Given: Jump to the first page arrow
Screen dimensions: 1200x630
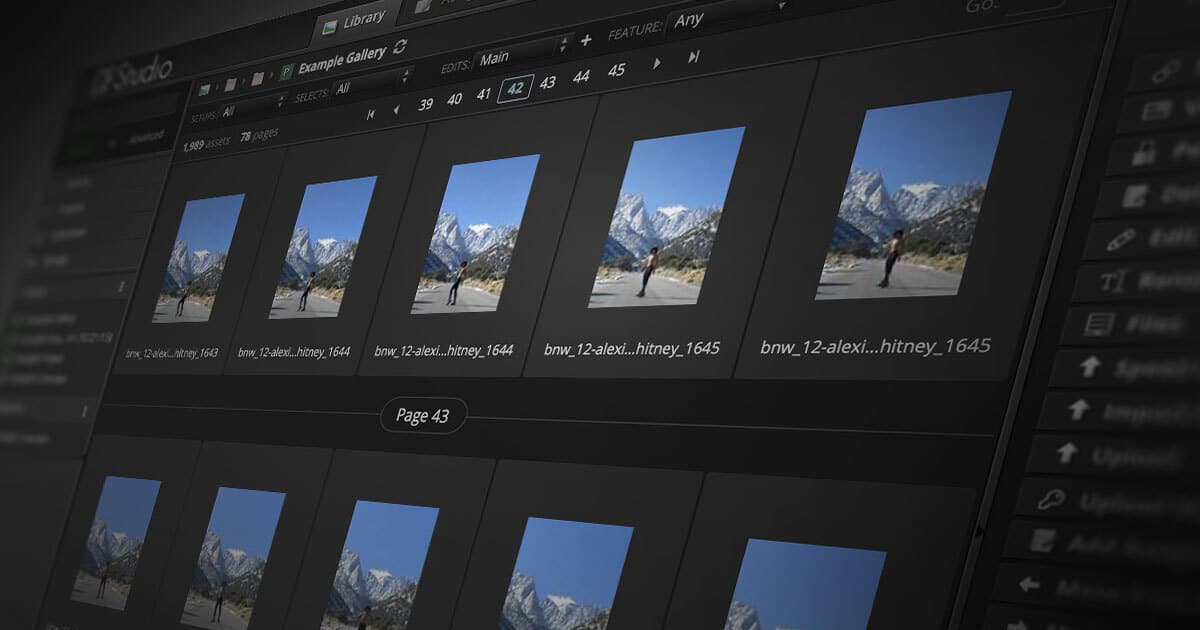Looking at the screenshot, I should tap(371, 115).
